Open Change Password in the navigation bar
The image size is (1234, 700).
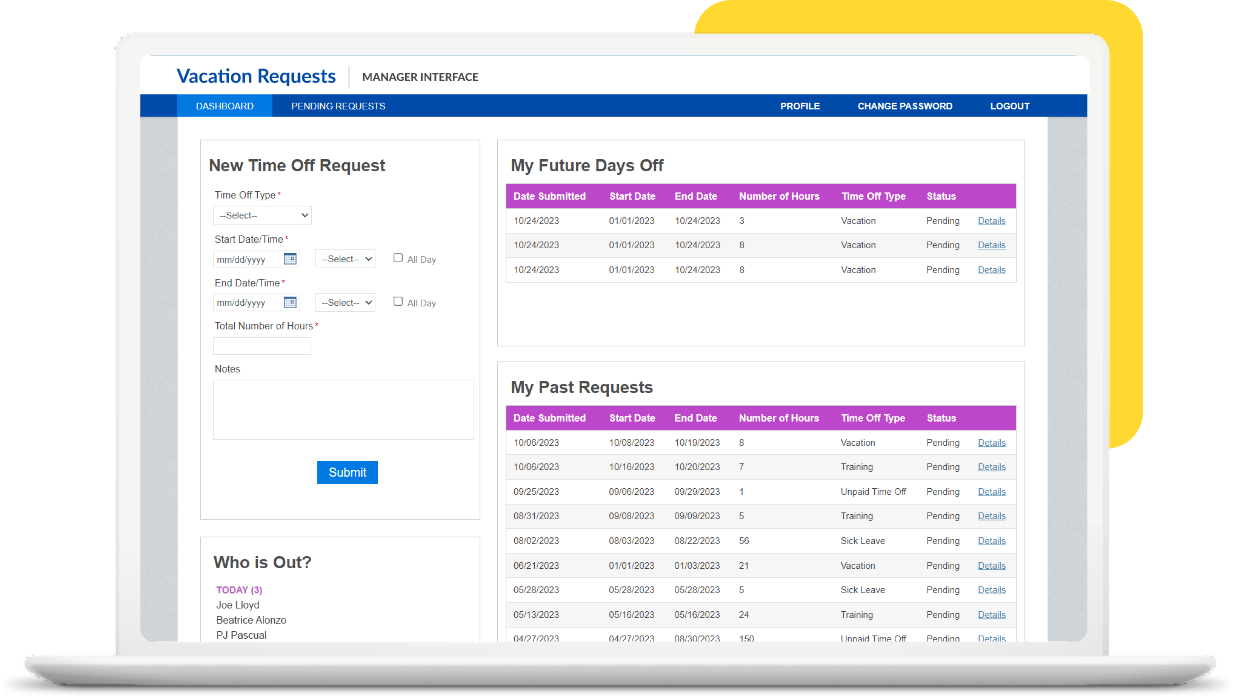905,106
